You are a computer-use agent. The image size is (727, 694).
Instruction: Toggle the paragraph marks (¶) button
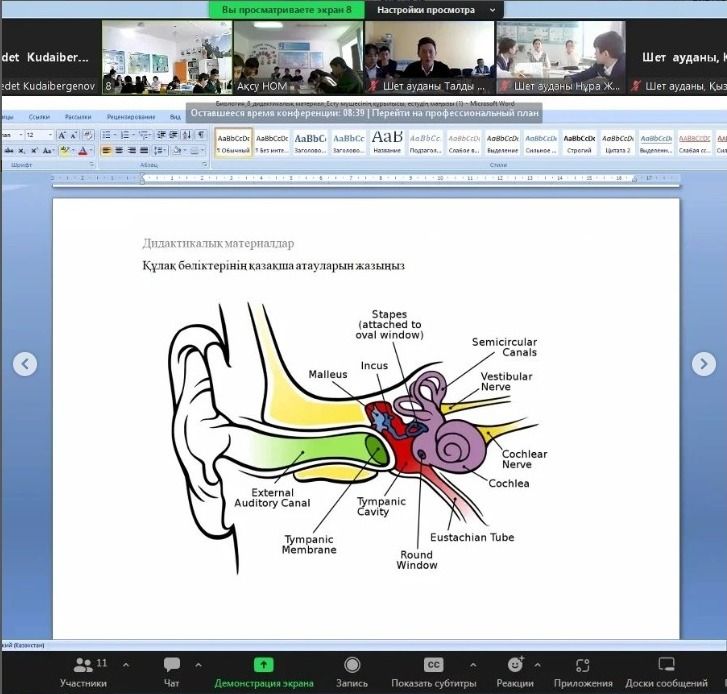pos(201,135)
